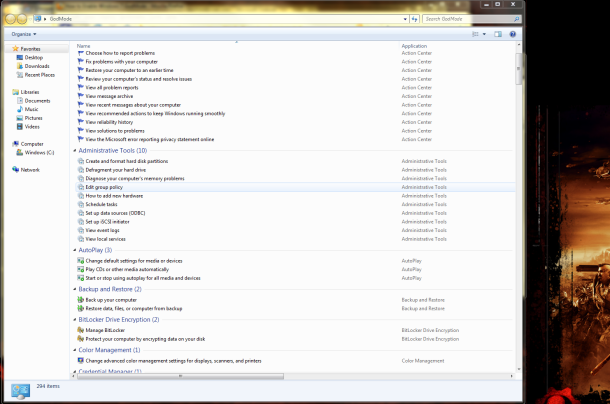Open the Organize dropdown menu
This screenshot has height=404, width=610.
(x=24, y=34)
